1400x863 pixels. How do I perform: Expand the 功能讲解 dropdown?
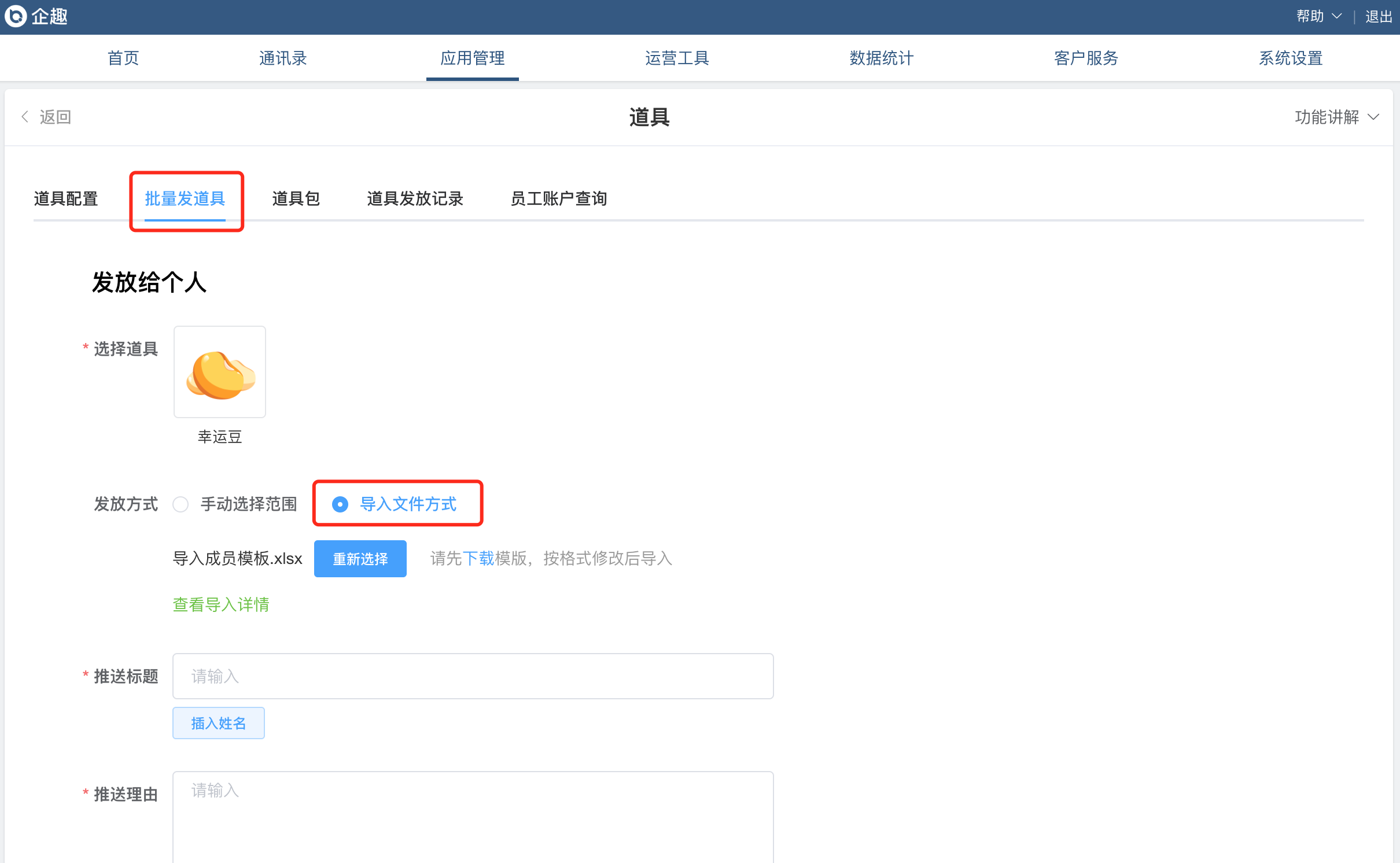tap(1336, 117)
